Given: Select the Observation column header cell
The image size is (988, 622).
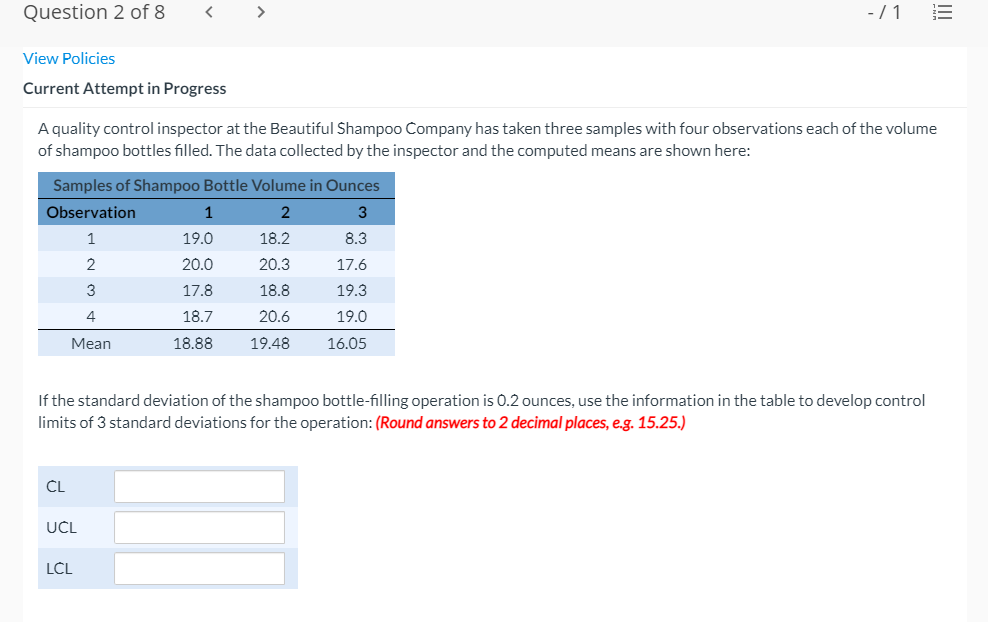Looking at the screenshot, I should click(x=90, y=212).
